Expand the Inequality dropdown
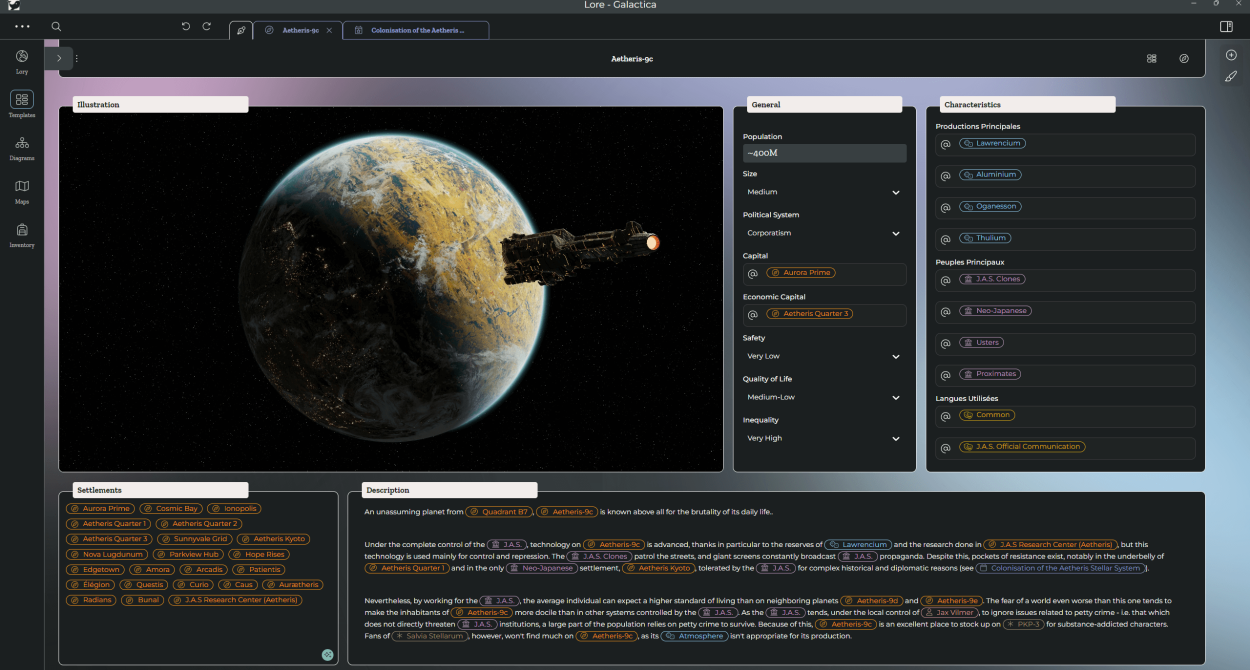This screenshot has width=1250, height=670. coord(824,438)
